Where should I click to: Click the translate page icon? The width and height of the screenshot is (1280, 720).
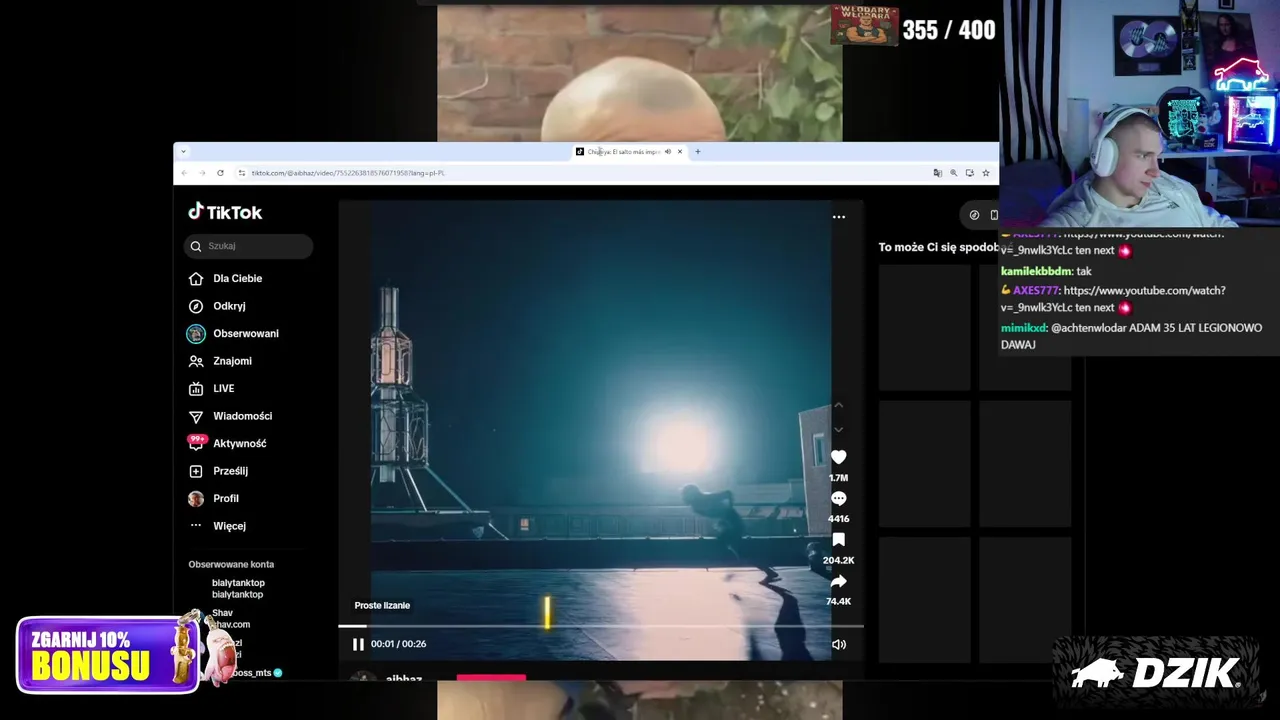[937, 173]
